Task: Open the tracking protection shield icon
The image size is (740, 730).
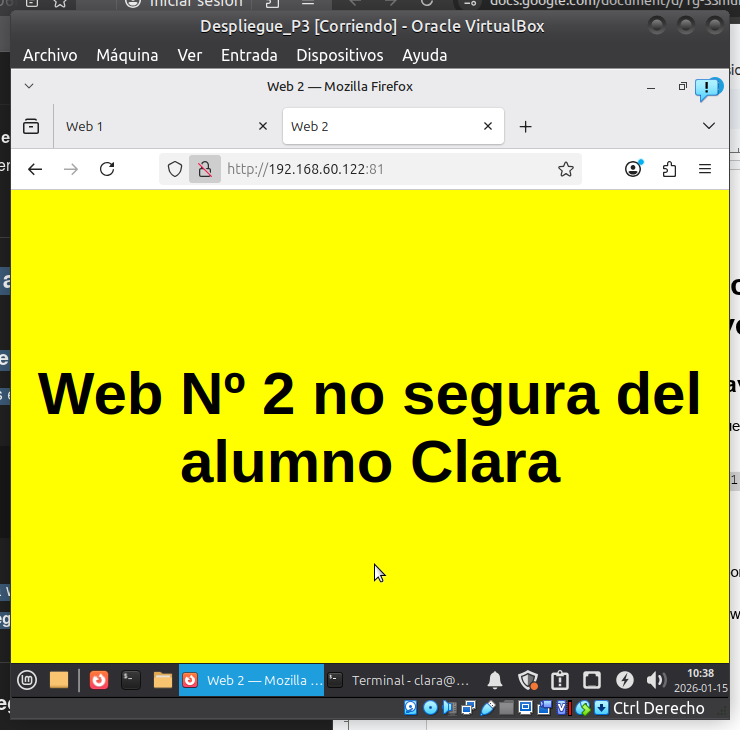Action: (x=175, y=169)
